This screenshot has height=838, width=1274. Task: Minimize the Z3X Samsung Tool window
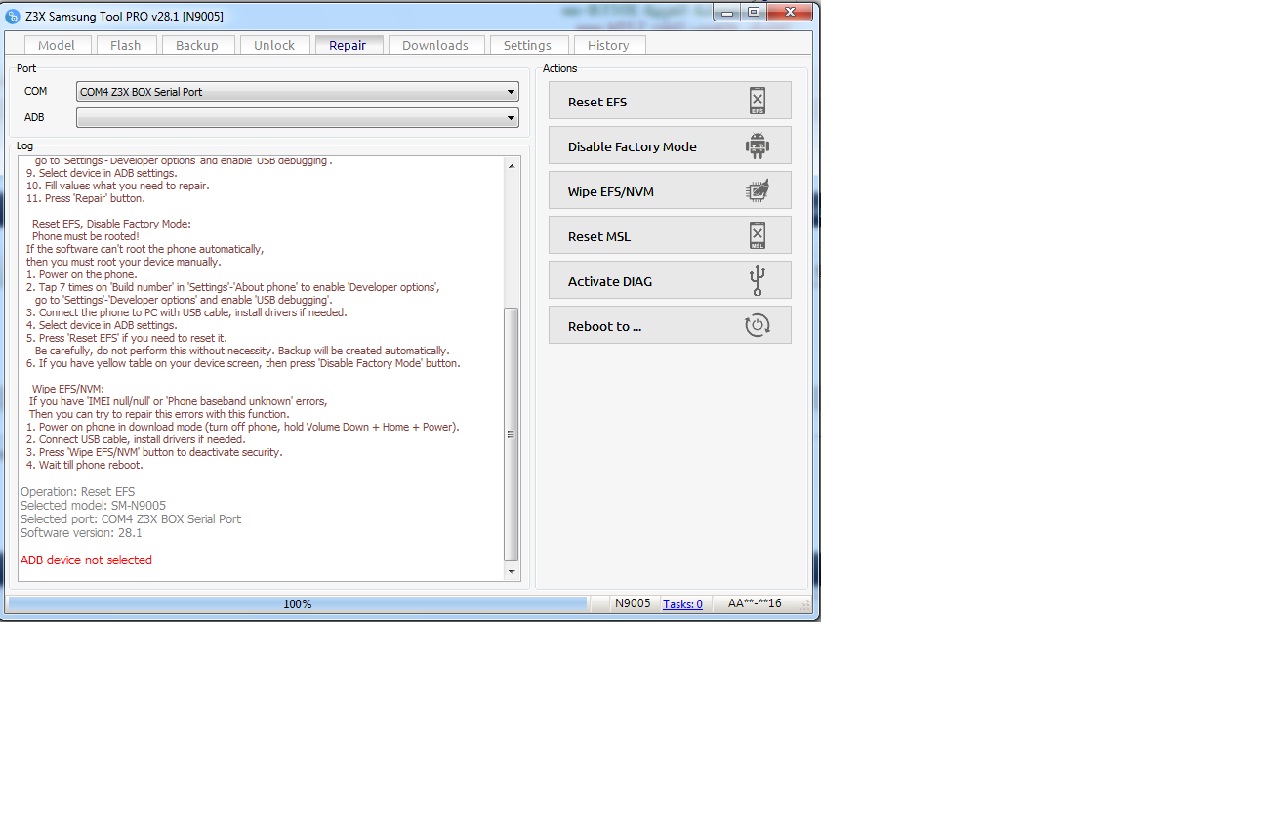(x=727, y=11)
